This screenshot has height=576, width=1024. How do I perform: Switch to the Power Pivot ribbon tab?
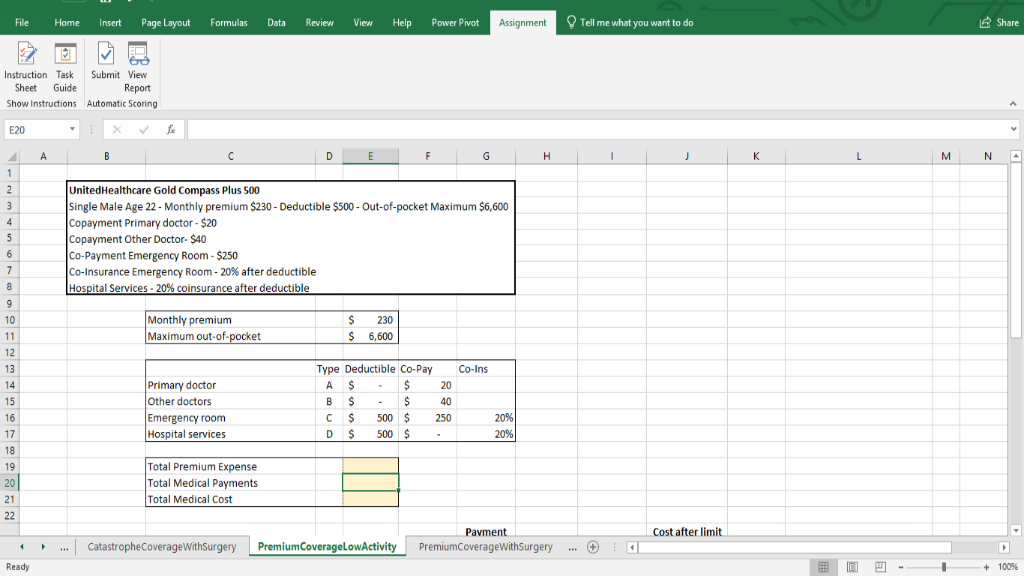pyautogui.click(x=455, y=22)
